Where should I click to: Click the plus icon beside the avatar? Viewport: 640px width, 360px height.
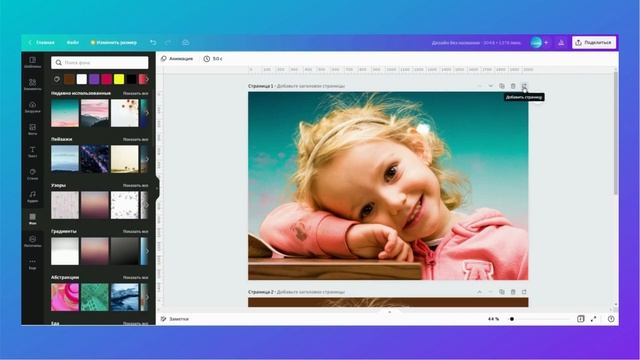click(x=546, y=42)
